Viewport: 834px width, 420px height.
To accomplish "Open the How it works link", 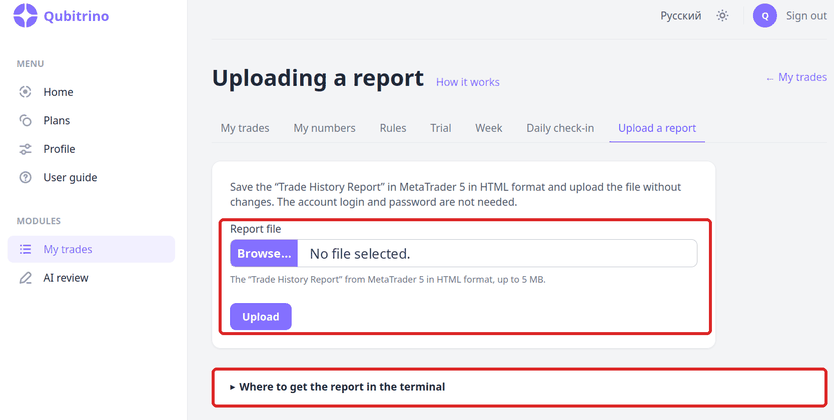I will [468, 82].
